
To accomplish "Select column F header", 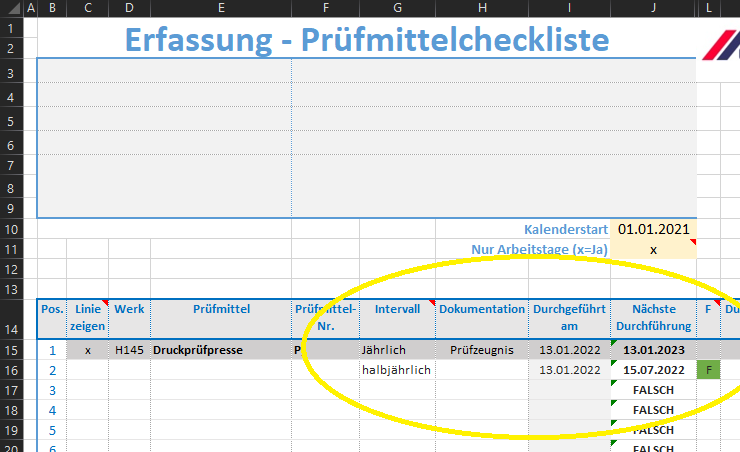I will [326, 8].
